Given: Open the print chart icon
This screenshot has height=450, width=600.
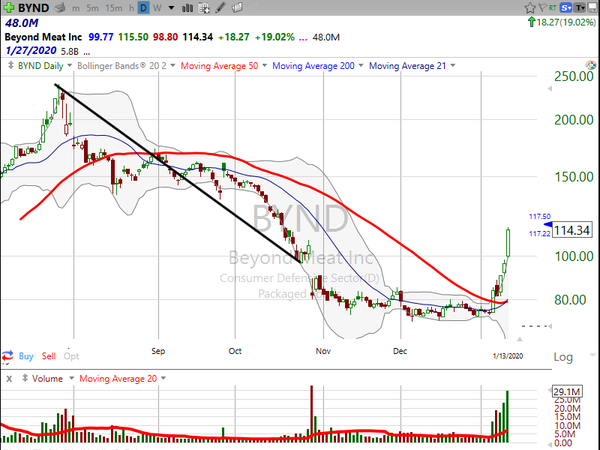Looking at the screenshot, I should [60, 8].
